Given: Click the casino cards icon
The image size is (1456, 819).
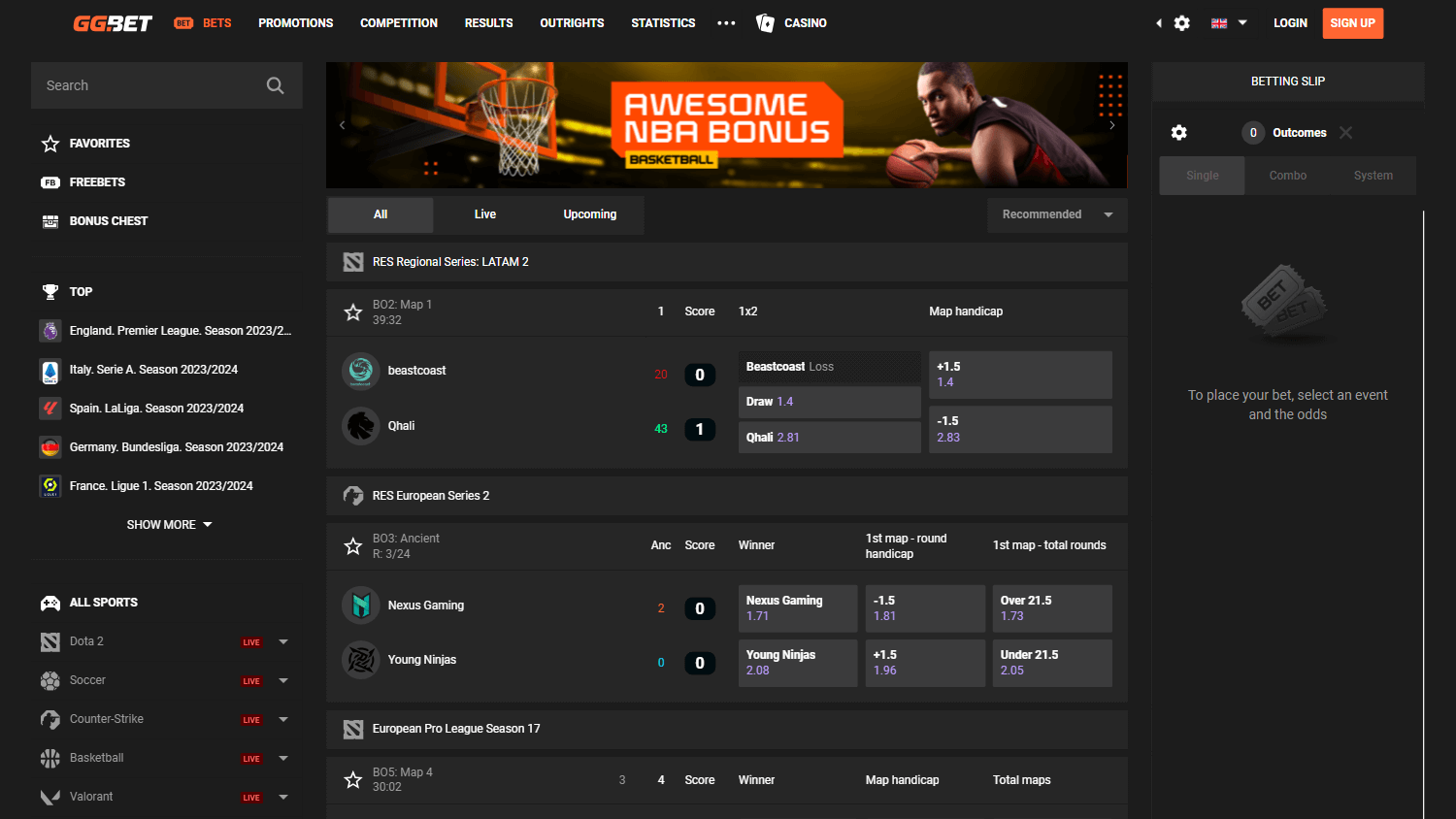Looking at the screenshot, I should pos(765,23).
